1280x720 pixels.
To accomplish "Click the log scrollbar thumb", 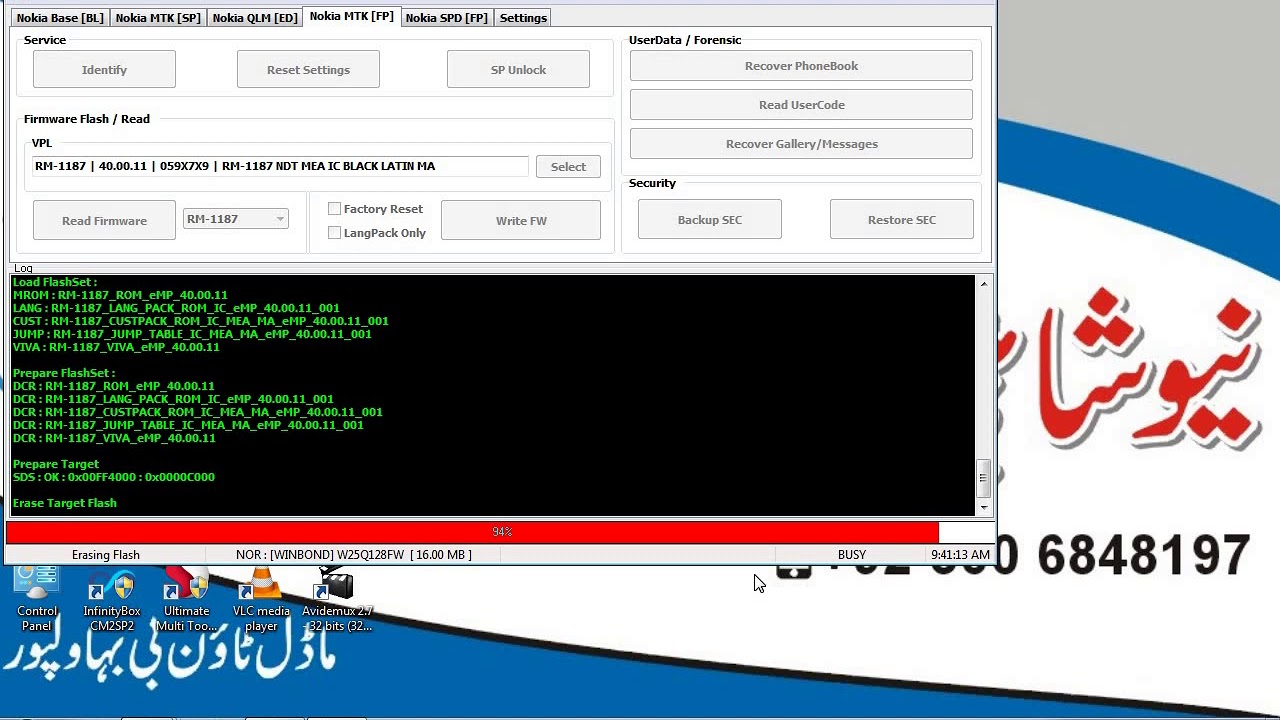I will [984, 477].
